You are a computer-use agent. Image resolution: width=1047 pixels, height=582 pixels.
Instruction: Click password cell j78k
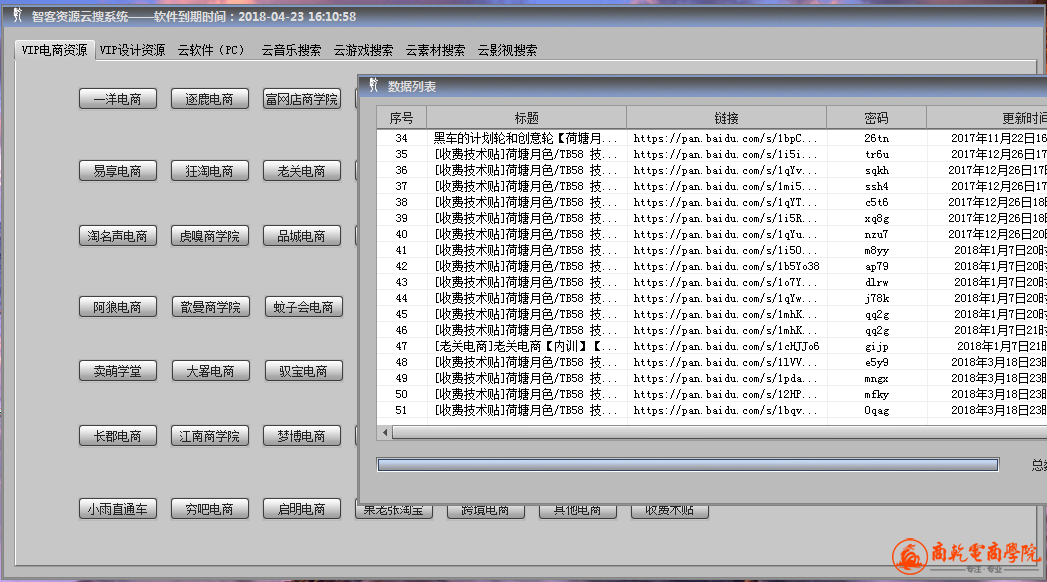[x=877, y=298]
